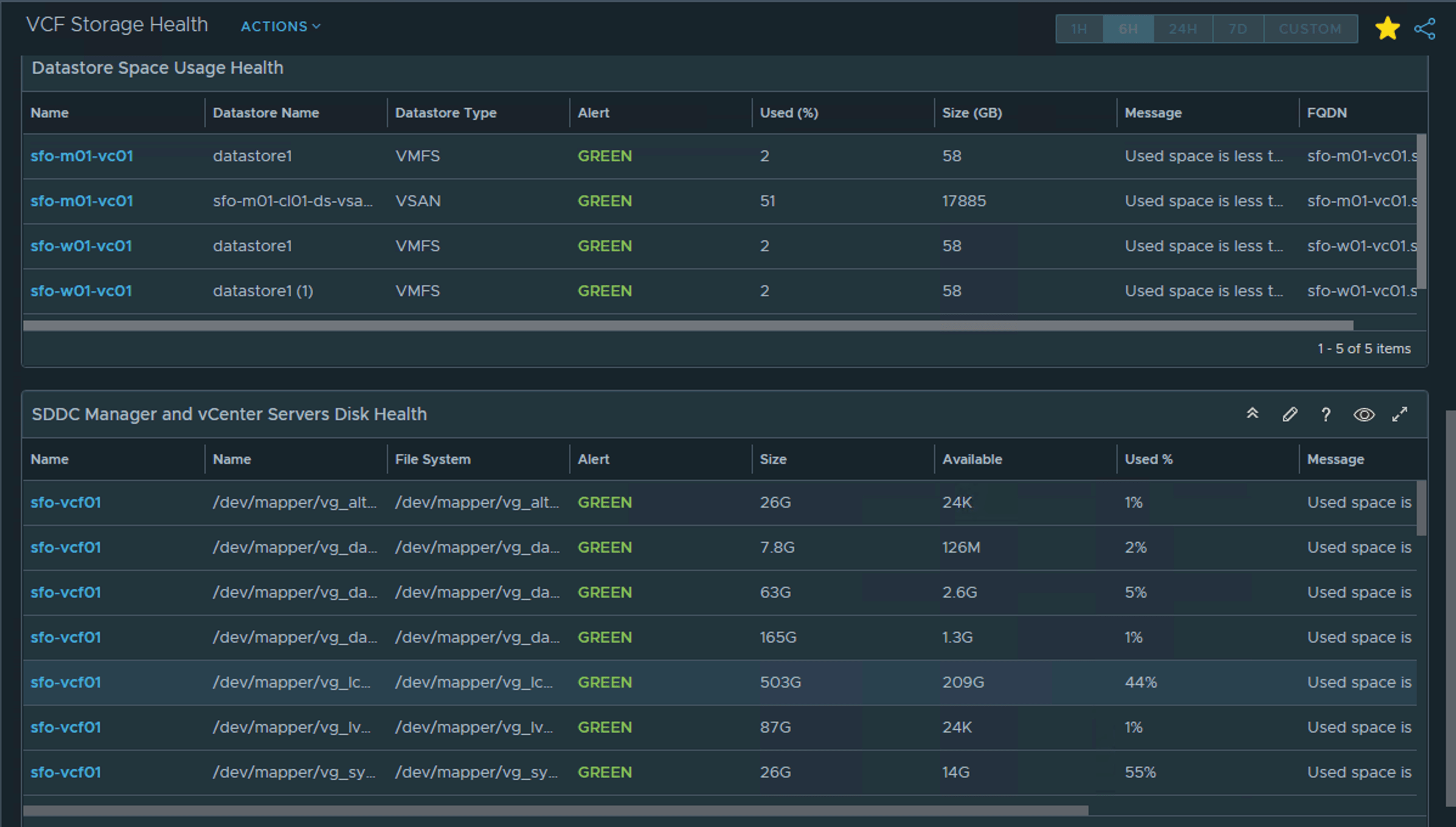Click the yellow favorite star icon
The image size is (1456, 827).
(x=1387, y=29)
